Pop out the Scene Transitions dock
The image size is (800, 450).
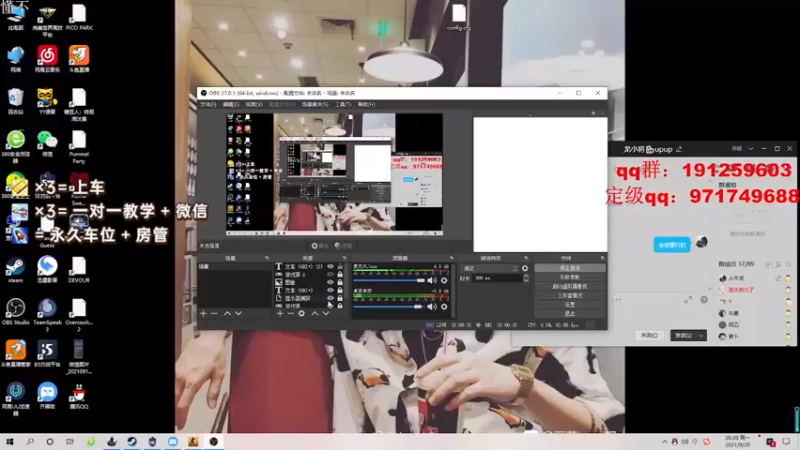(526, 258)
